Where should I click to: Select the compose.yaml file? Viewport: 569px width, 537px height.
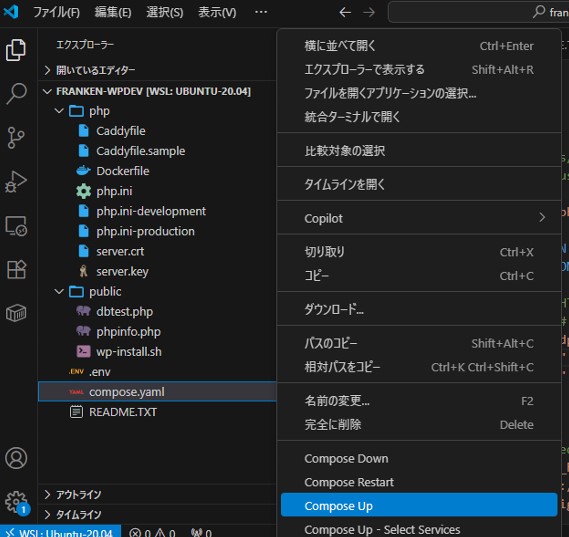tap(157, 392)
